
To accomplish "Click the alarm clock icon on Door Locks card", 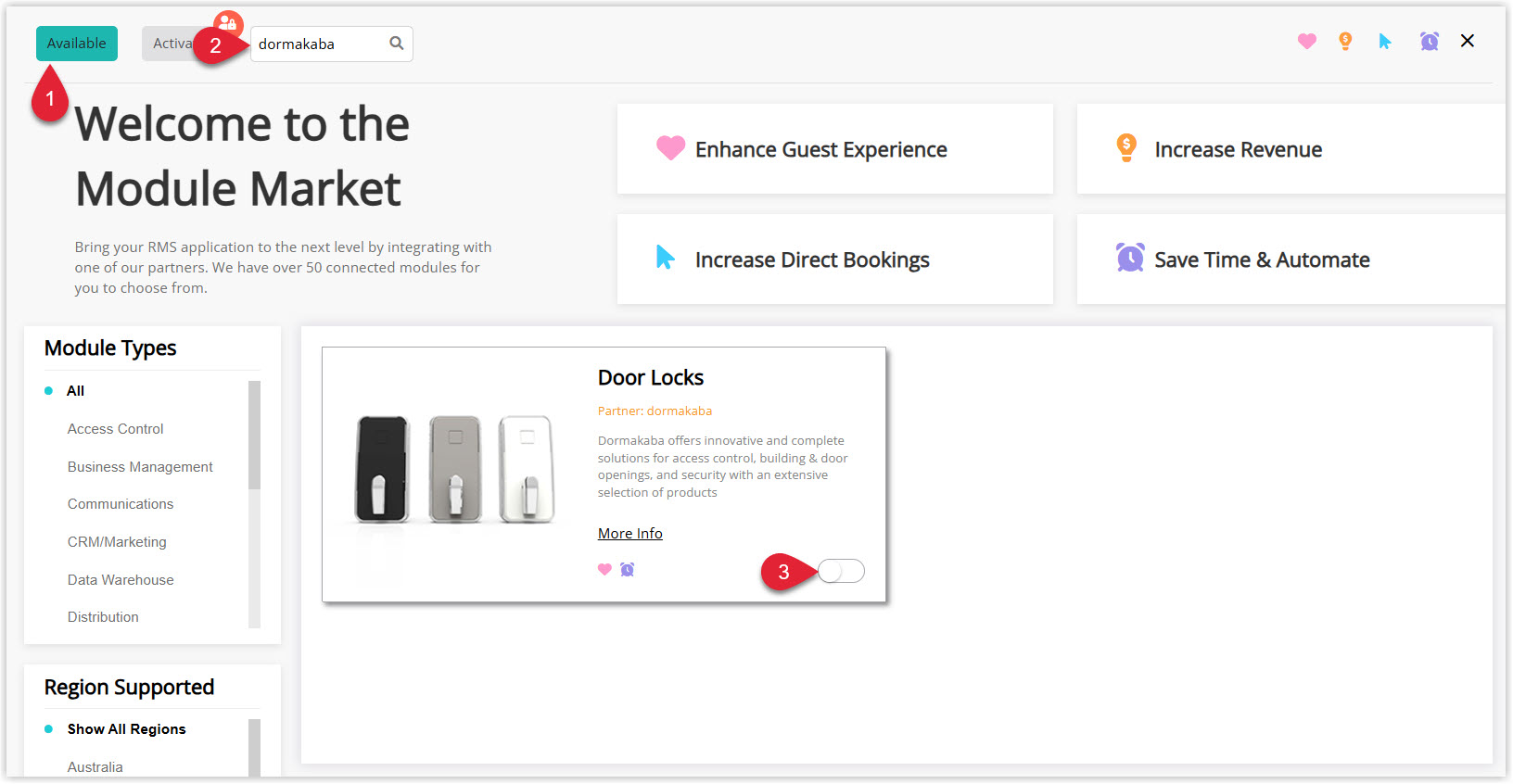I will click(628, 570).
